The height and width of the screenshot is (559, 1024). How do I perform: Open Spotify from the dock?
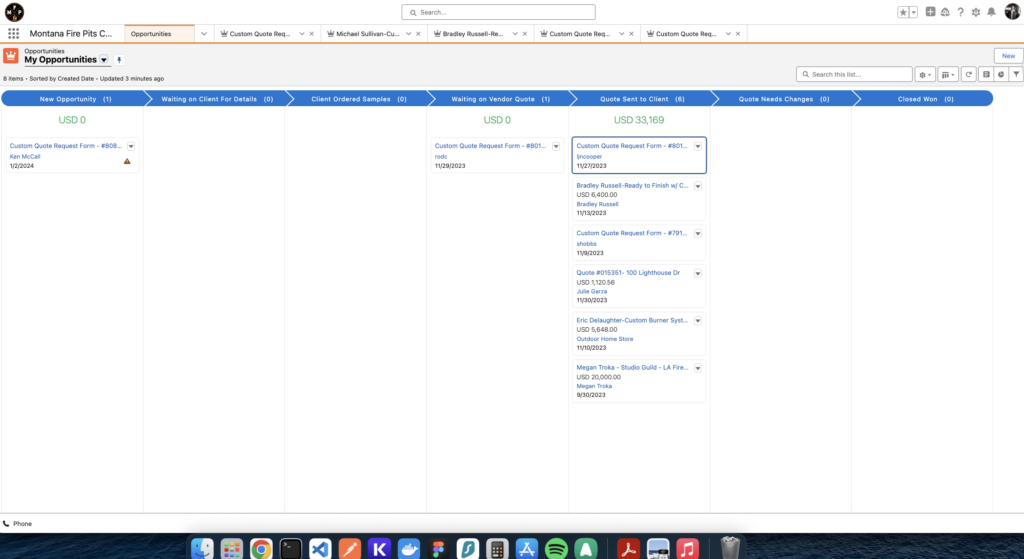(x=556, y=549)
